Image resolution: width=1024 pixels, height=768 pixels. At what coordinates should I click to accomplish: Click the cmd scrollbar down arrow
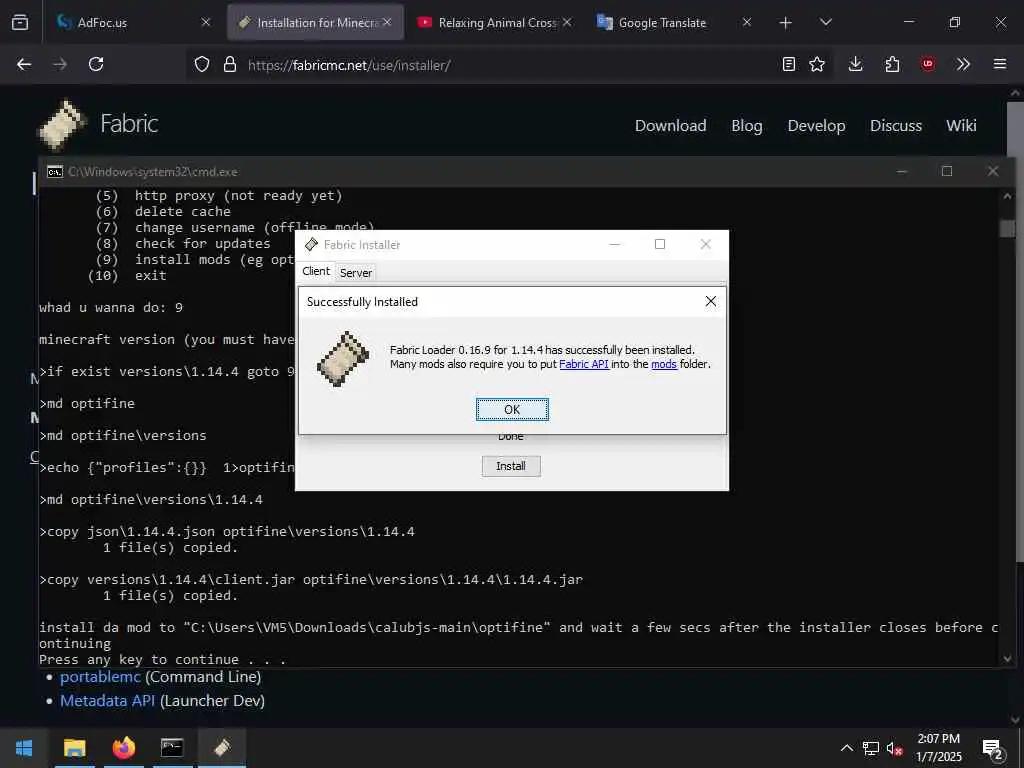click(x=1008, y=659)
